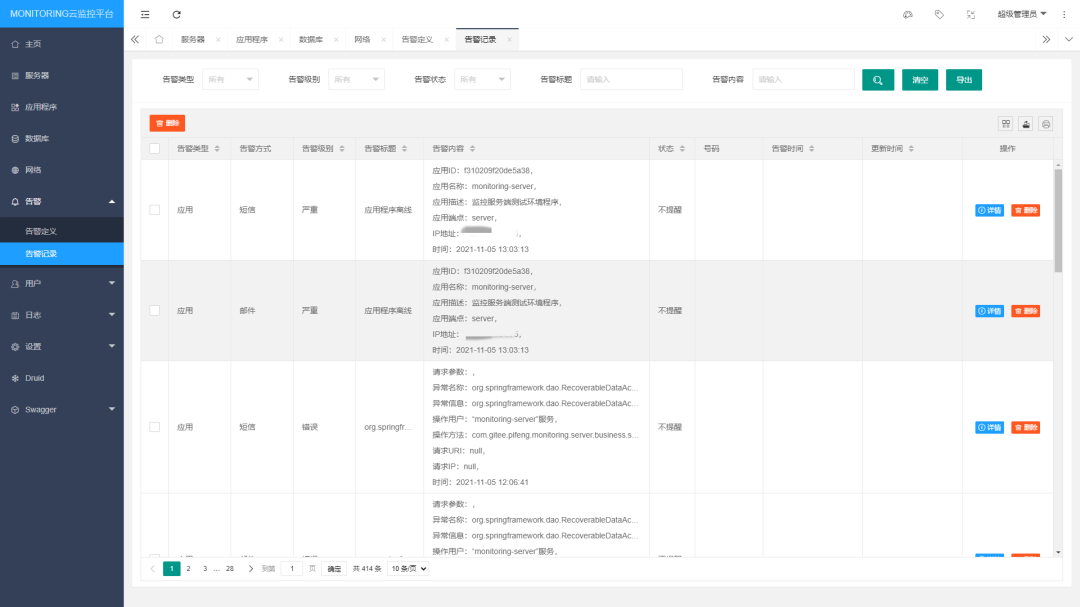
Task: Open column filter grid icon
Action: click(1006, 124)
